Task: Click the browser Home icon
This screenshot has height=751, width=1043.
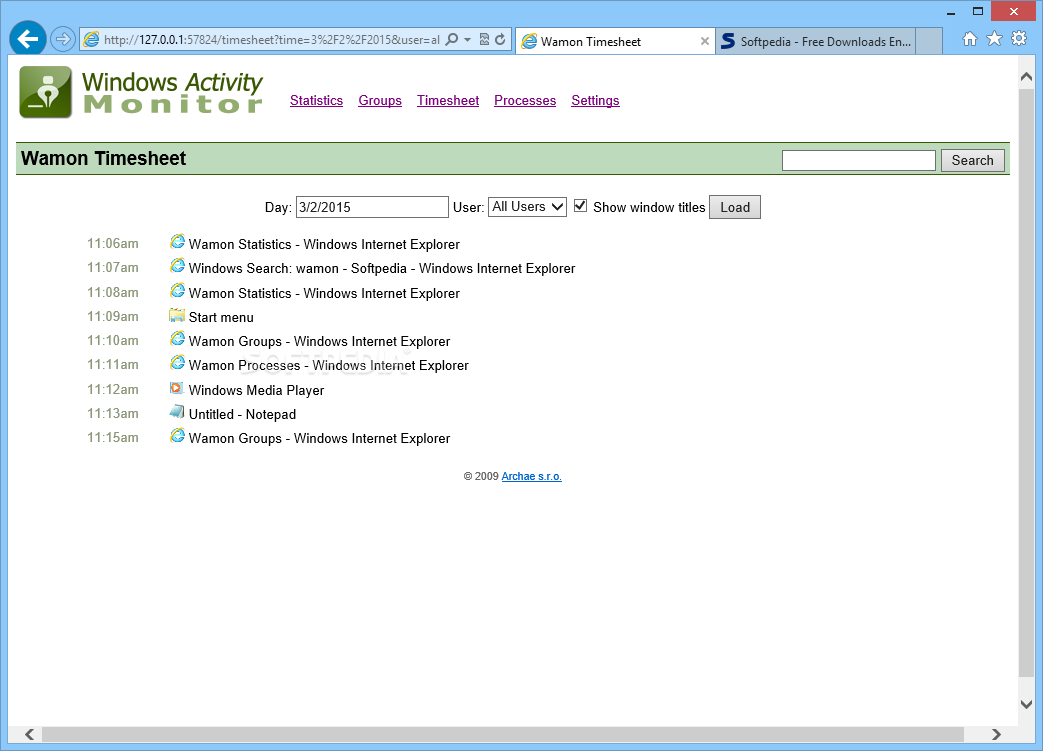Action: pos(970,39)
